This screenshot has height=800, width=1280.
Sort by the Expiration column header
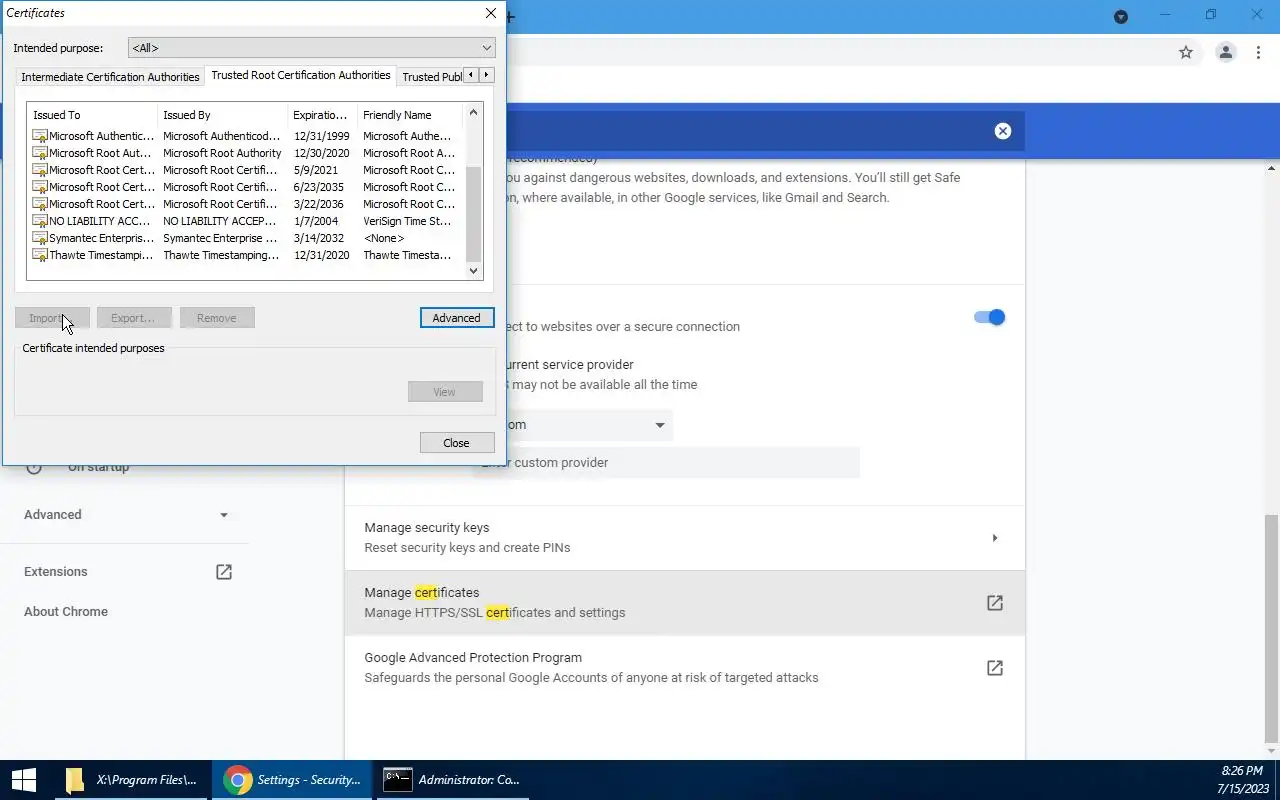point(322,115)
